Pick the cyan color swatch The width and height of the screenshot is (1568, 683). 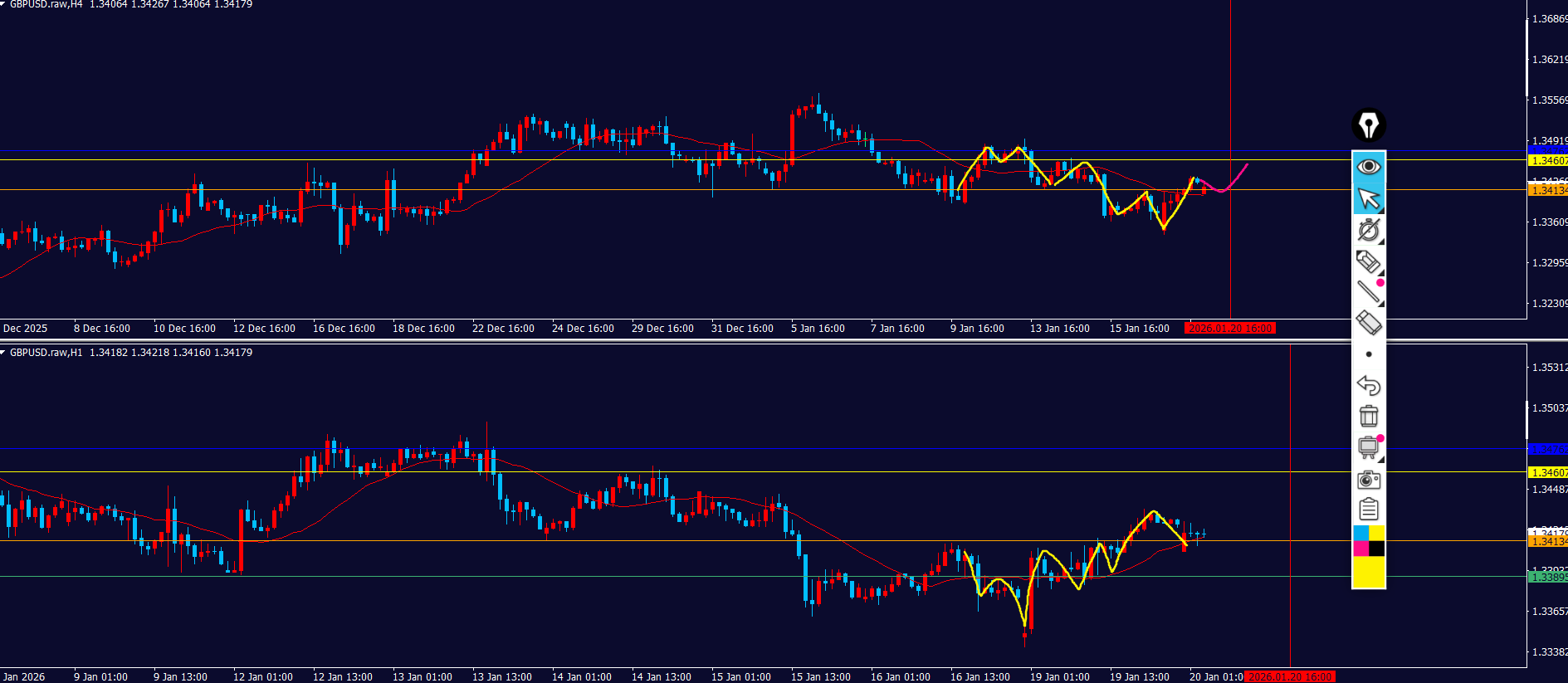(1360, 533)
